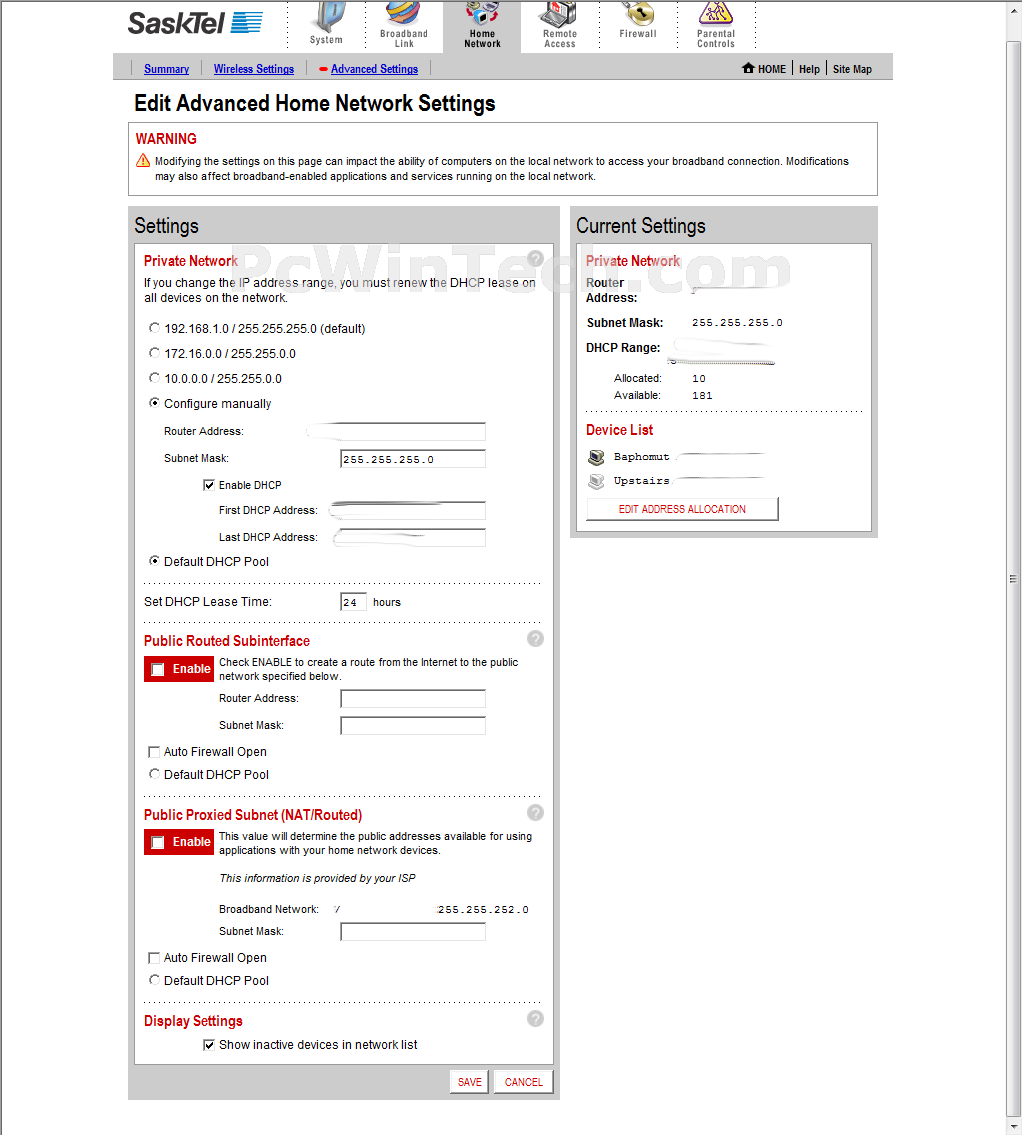Focus the First DHCP Address field
Screen dimensions: 1022x1135
click(413, 510)
